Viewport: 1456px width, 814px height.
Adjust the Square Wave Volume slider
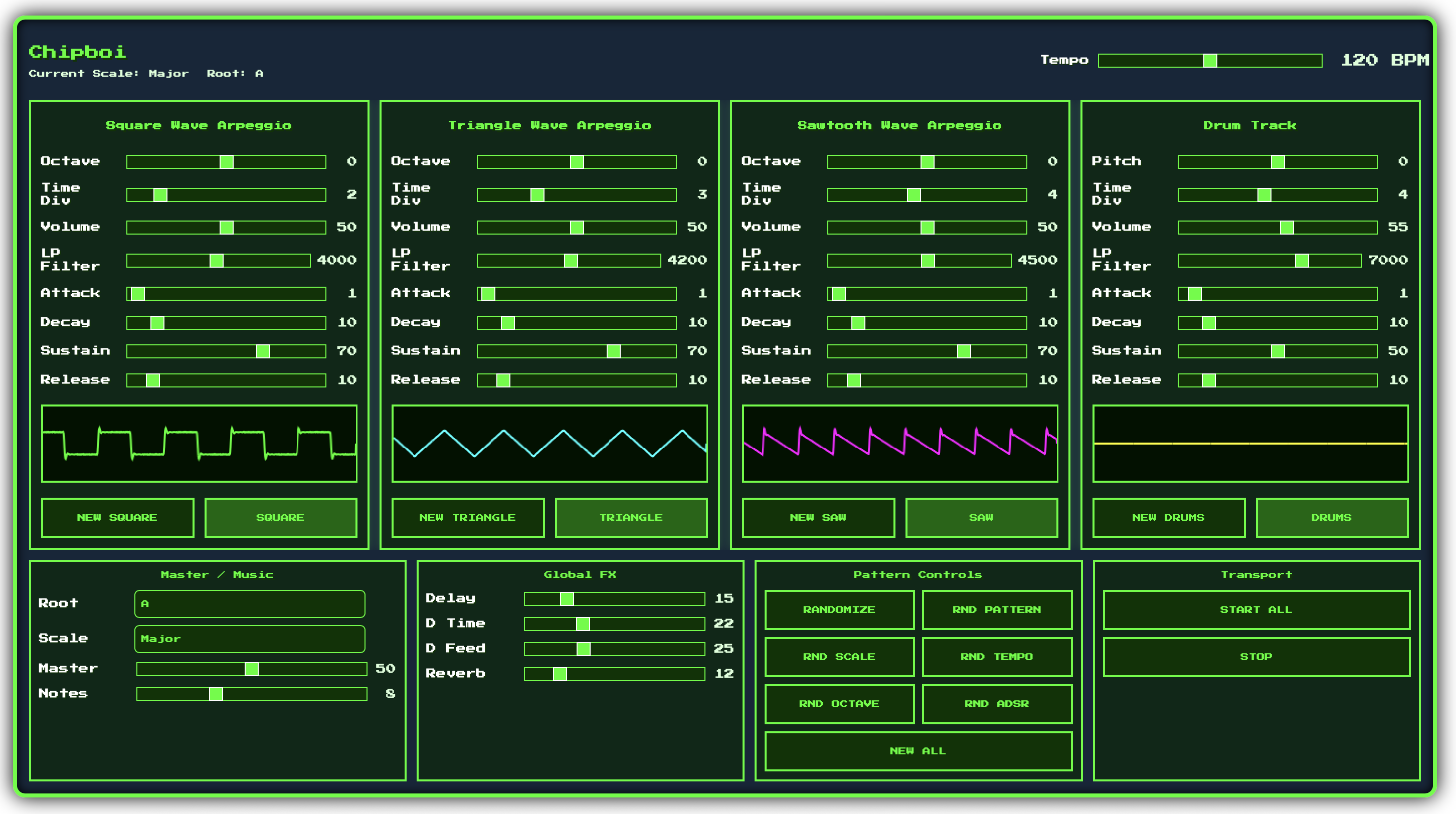[x=226, y=227]
